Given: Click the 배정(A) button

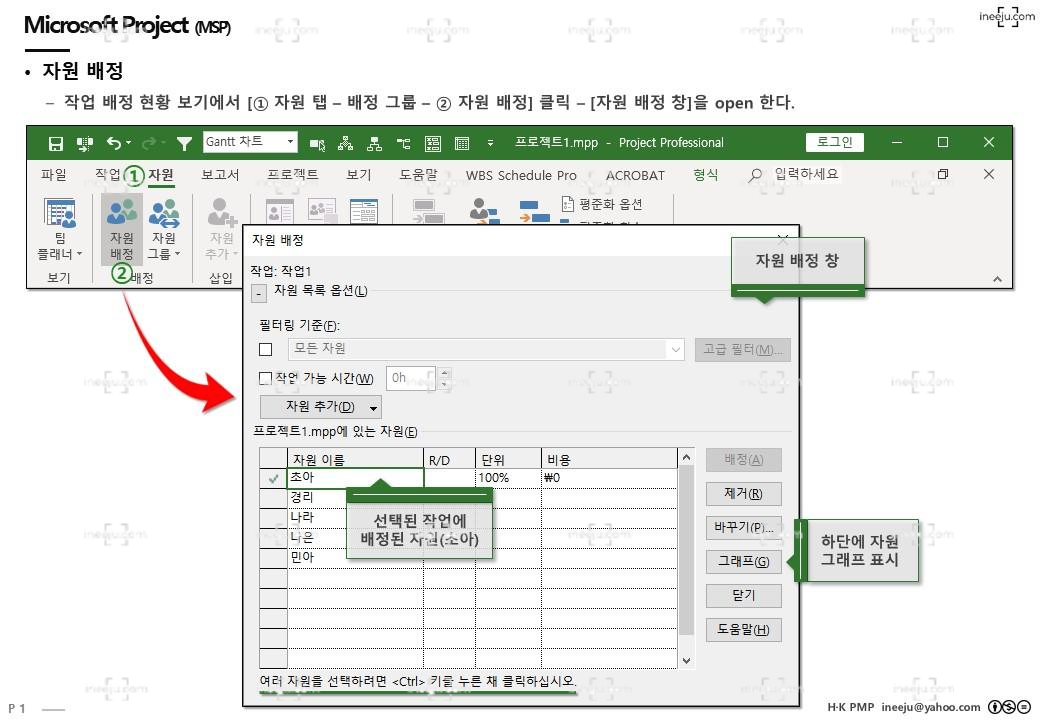Looking at the screenshot, I should point(744,459).
